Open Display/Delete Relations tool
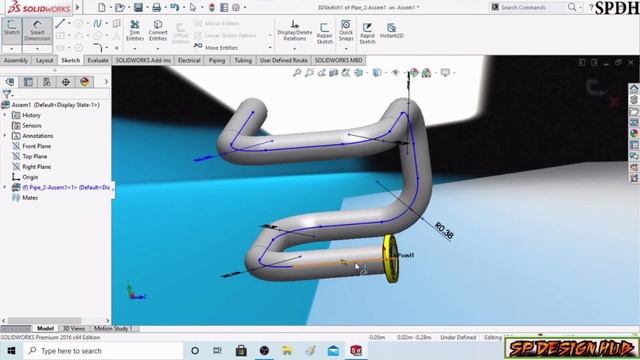 tap(294, 30)
